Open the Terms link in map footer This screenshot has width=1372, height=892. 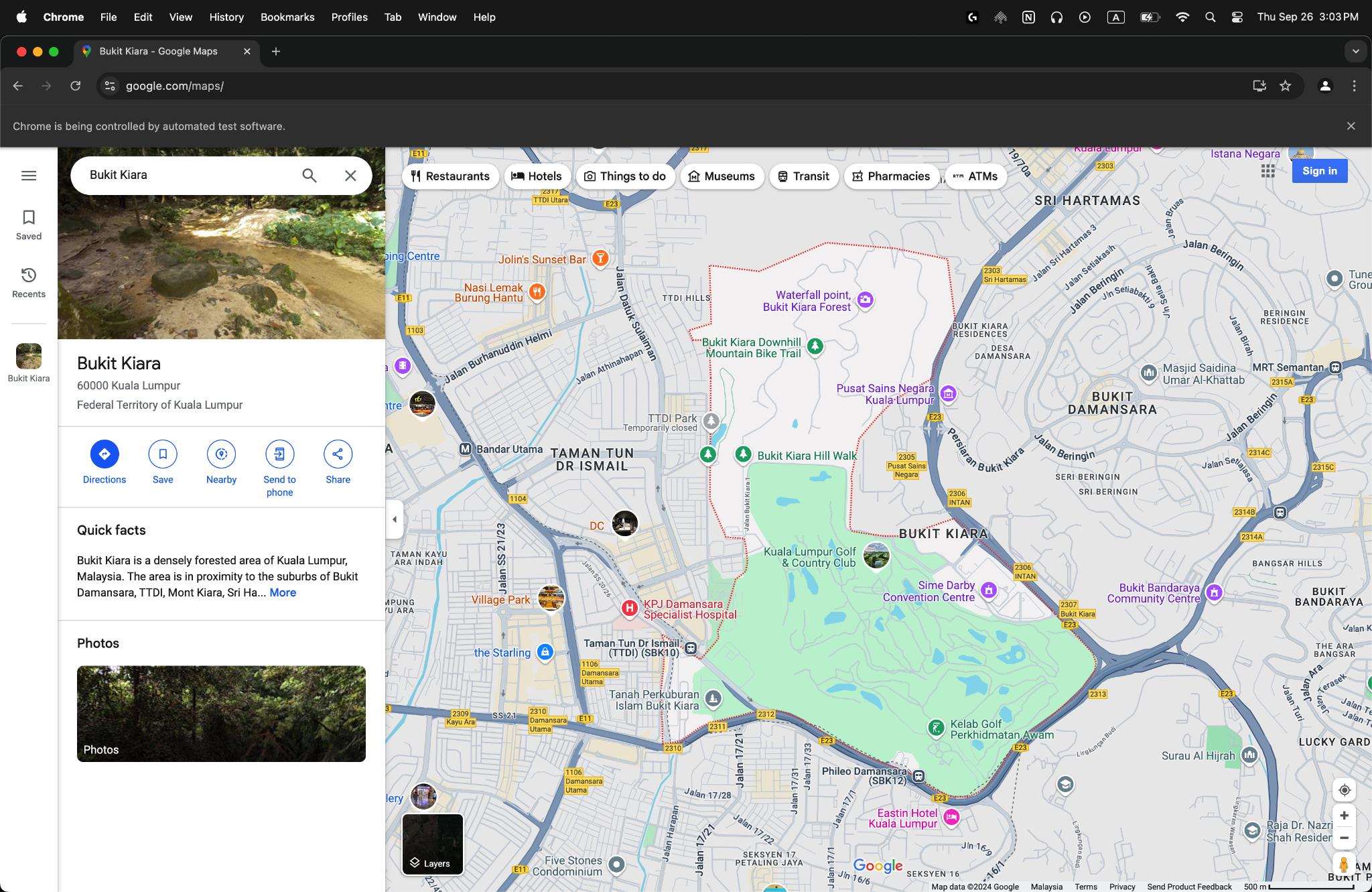[x=1086, y=886]
